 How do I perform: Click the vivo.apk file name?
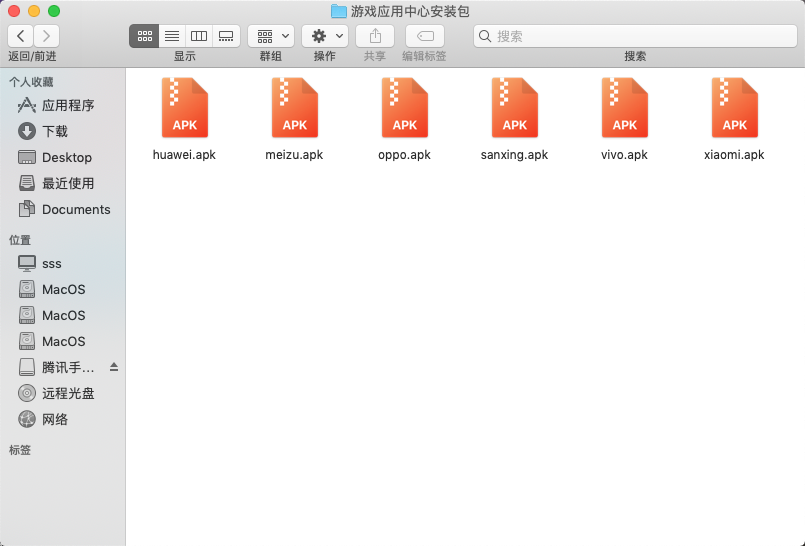[x=624, y=155]
